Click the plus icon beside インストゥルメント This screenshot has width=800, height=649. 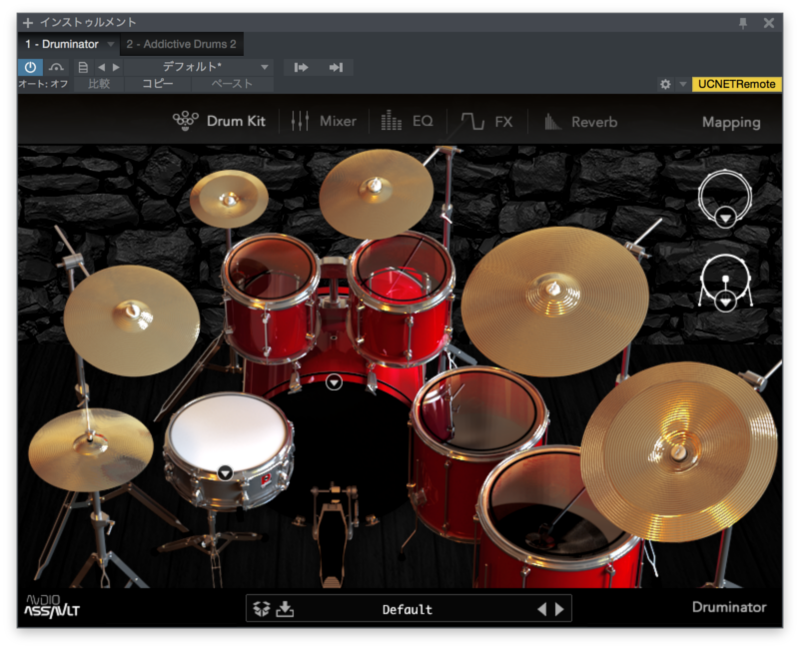(28, 22)
